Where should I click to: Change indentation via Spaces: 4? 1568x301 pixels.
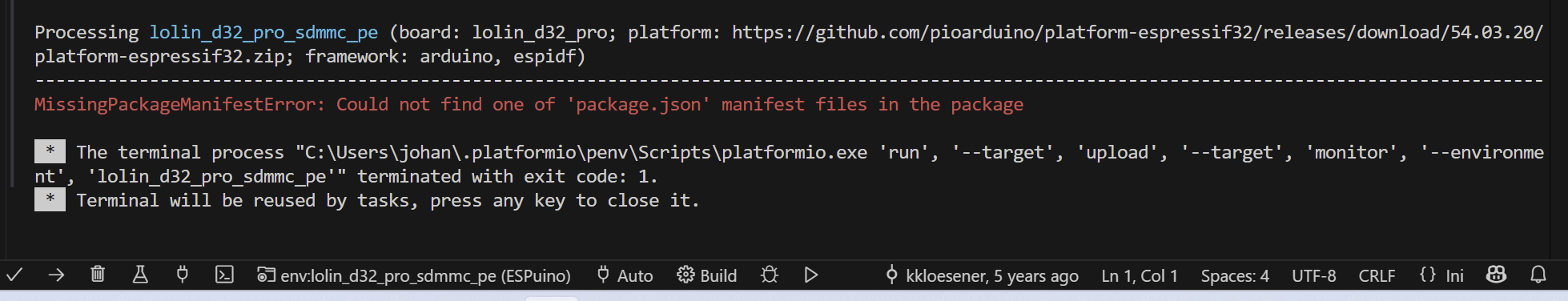coord(1235,275)
